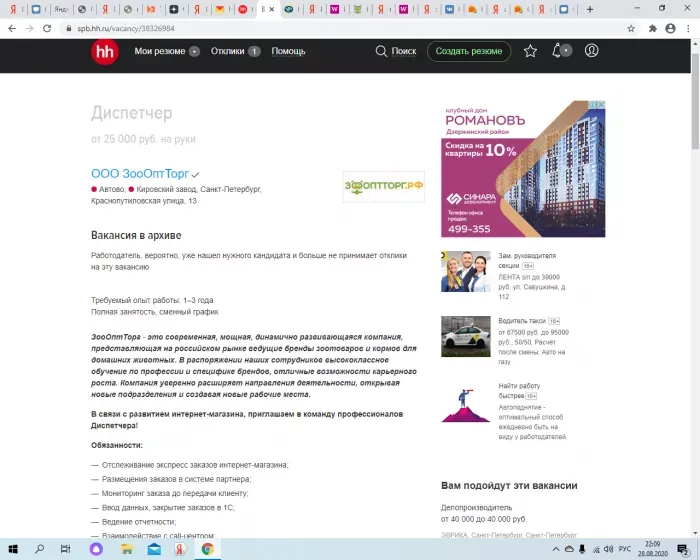Open Chrome three-dot menu
700x560 pixels.
click(x=688, y=29)
